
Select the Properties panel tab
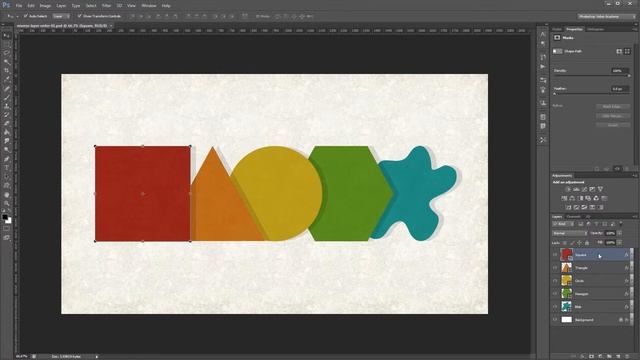[574, 29]
